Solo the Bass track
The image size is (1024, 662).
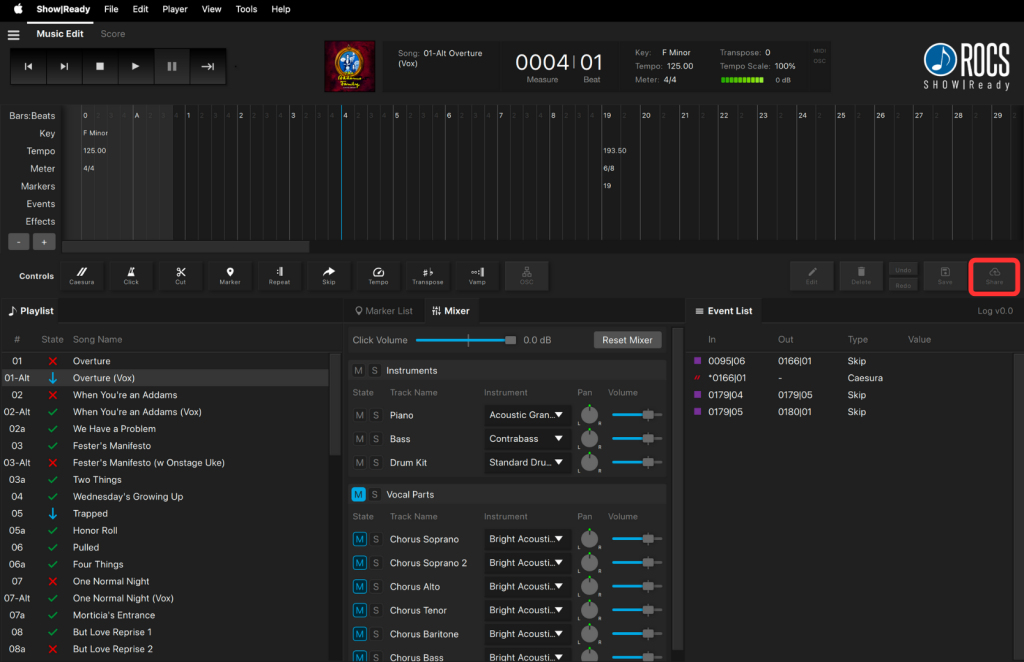pyautogui.click(x=376, y=439)
